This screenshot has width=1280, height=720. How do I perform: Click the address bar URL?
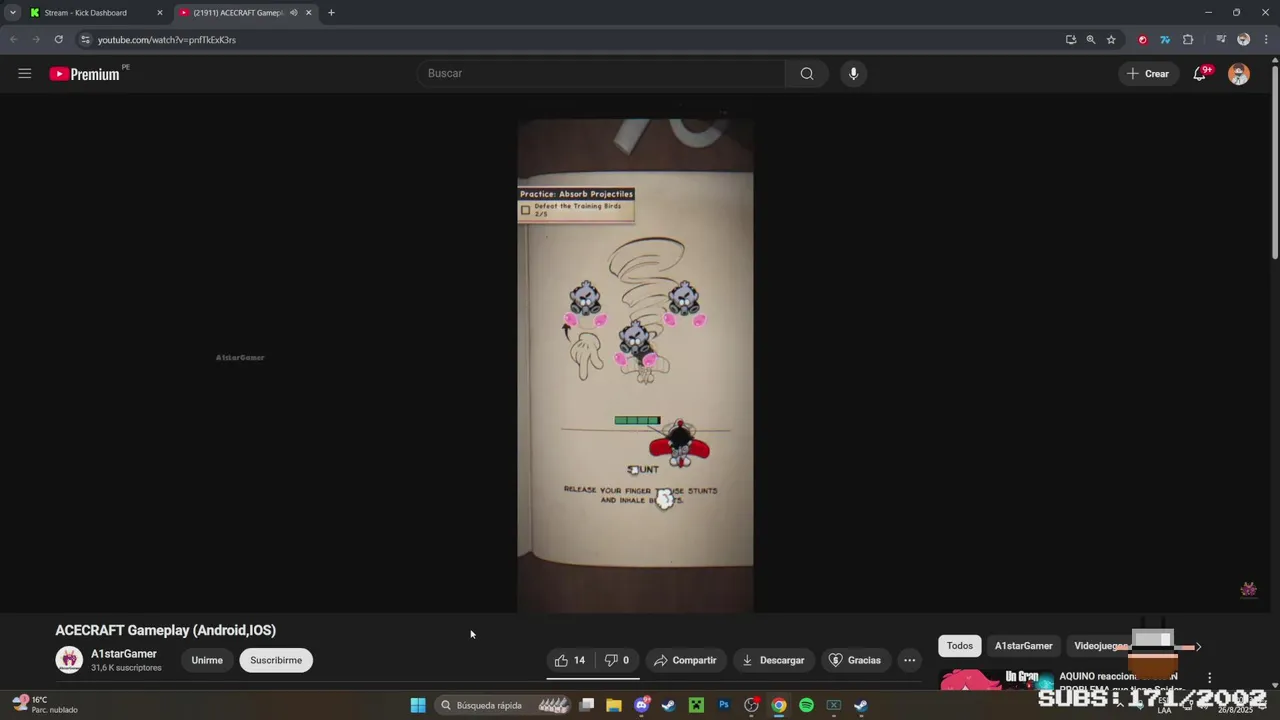[167, 40]
